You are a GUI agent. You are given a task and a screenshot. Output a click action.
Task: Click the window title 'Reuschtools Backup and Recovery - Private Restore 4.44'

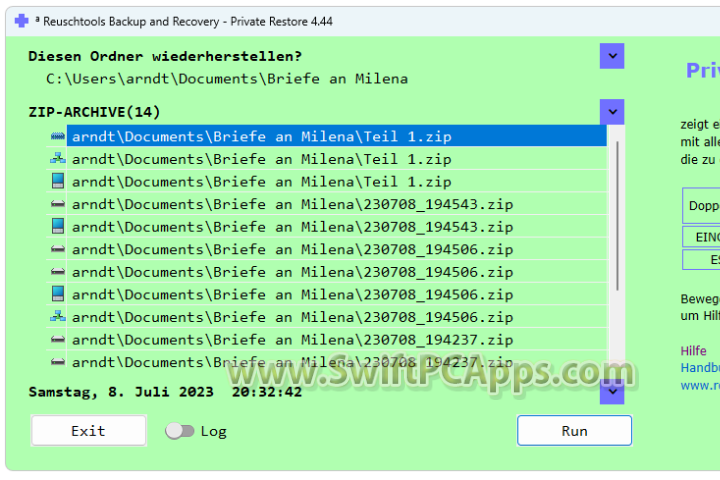point(188,21)
